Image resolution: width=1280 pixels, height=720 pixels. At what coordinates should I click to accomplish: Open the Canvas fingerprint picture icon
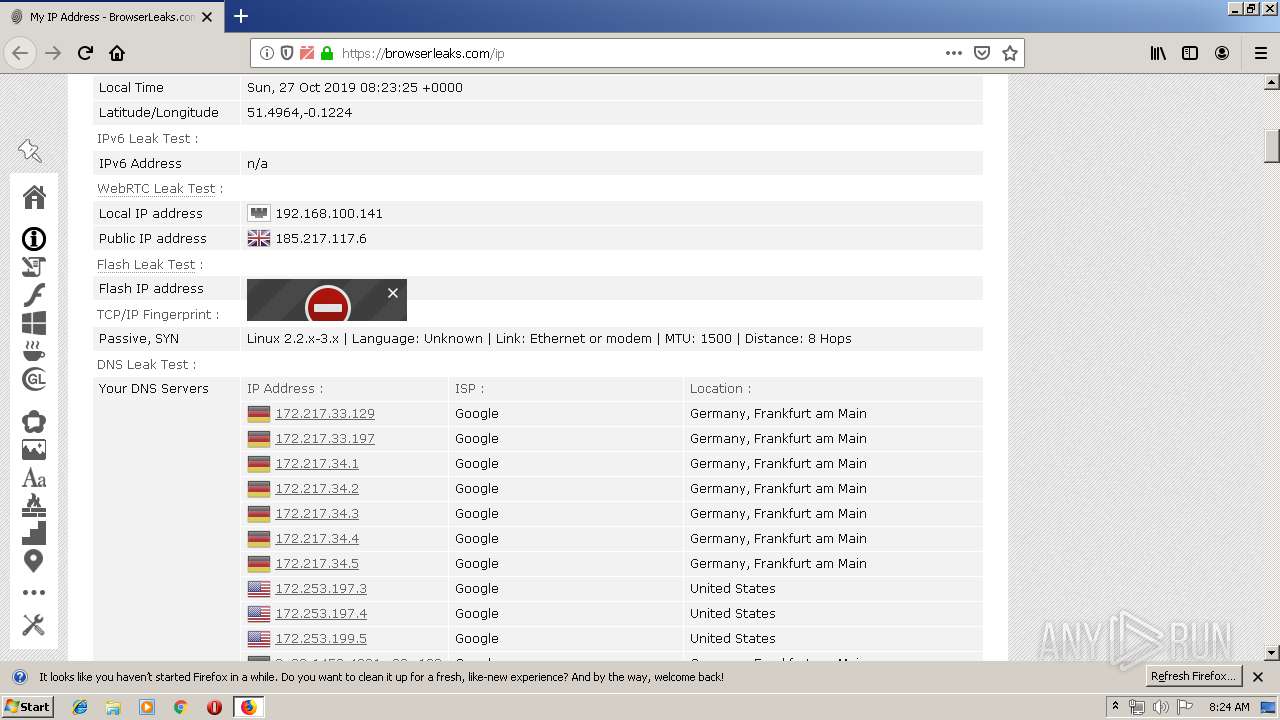click(34, 450)
